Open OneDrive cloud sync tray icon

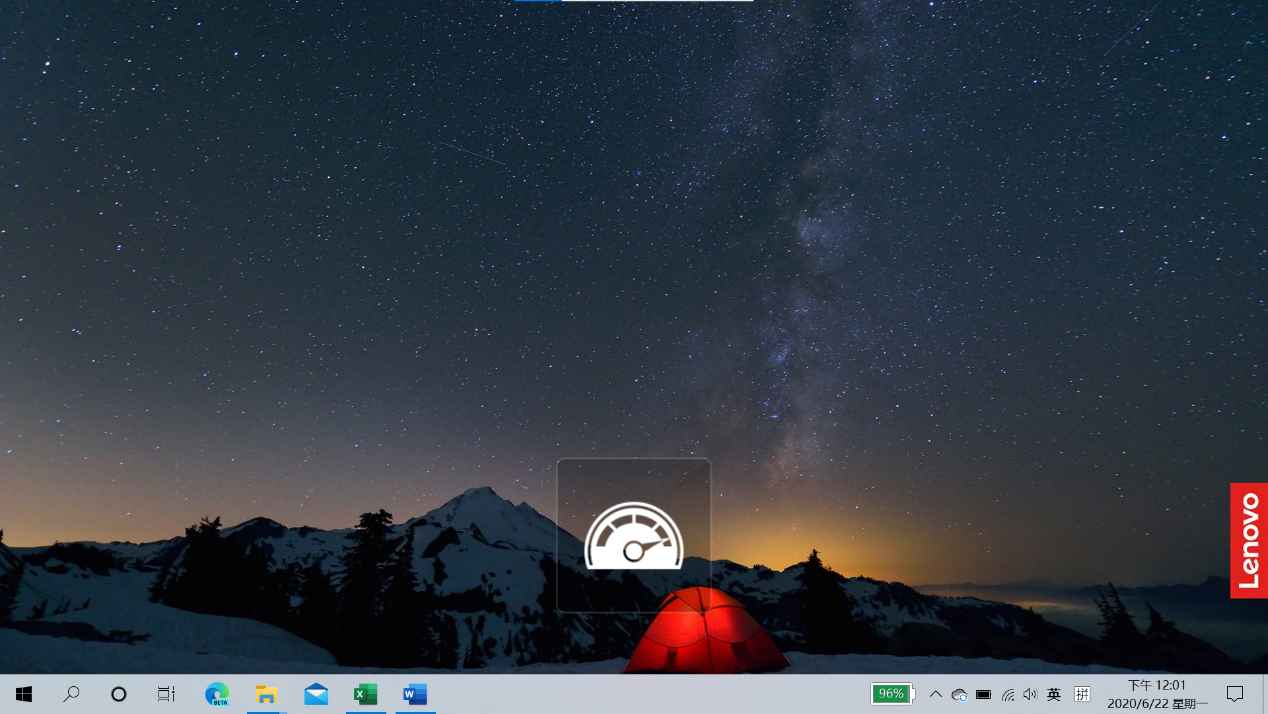pos(960,694)
